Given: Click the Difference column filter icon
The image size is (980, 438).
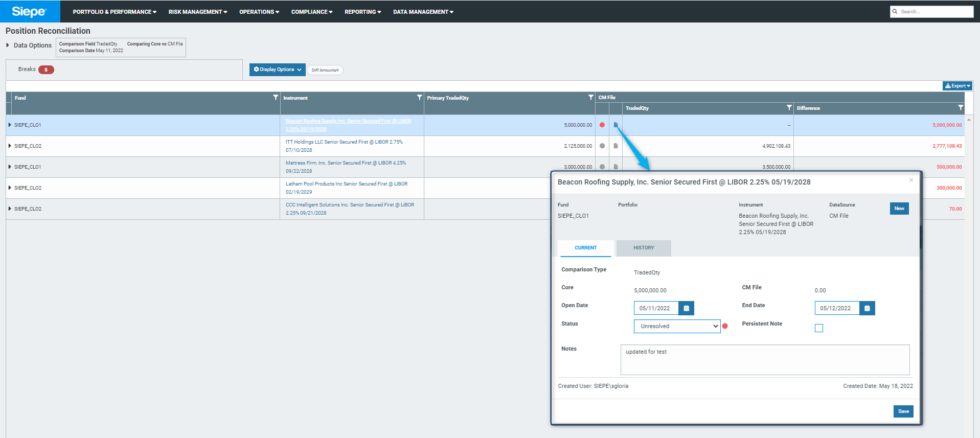Looking at the screenshot, I should (960, 107).
